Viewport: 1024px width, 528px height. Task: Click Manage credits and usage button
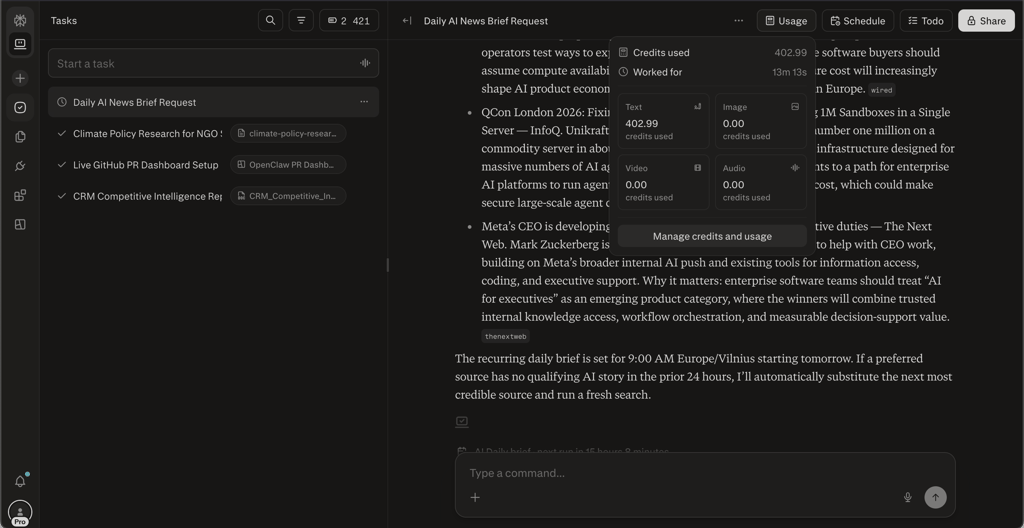712,236
